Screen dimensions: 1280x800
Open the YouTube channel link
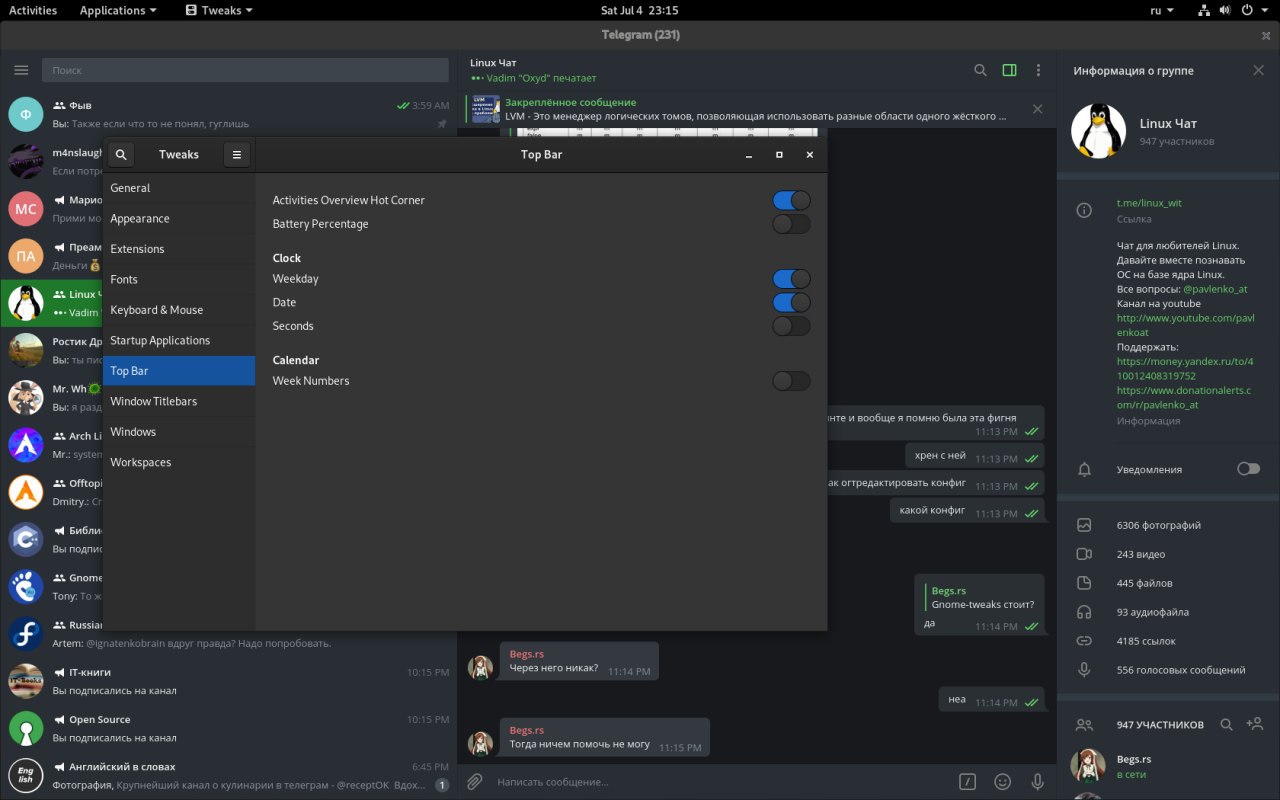1185,325
